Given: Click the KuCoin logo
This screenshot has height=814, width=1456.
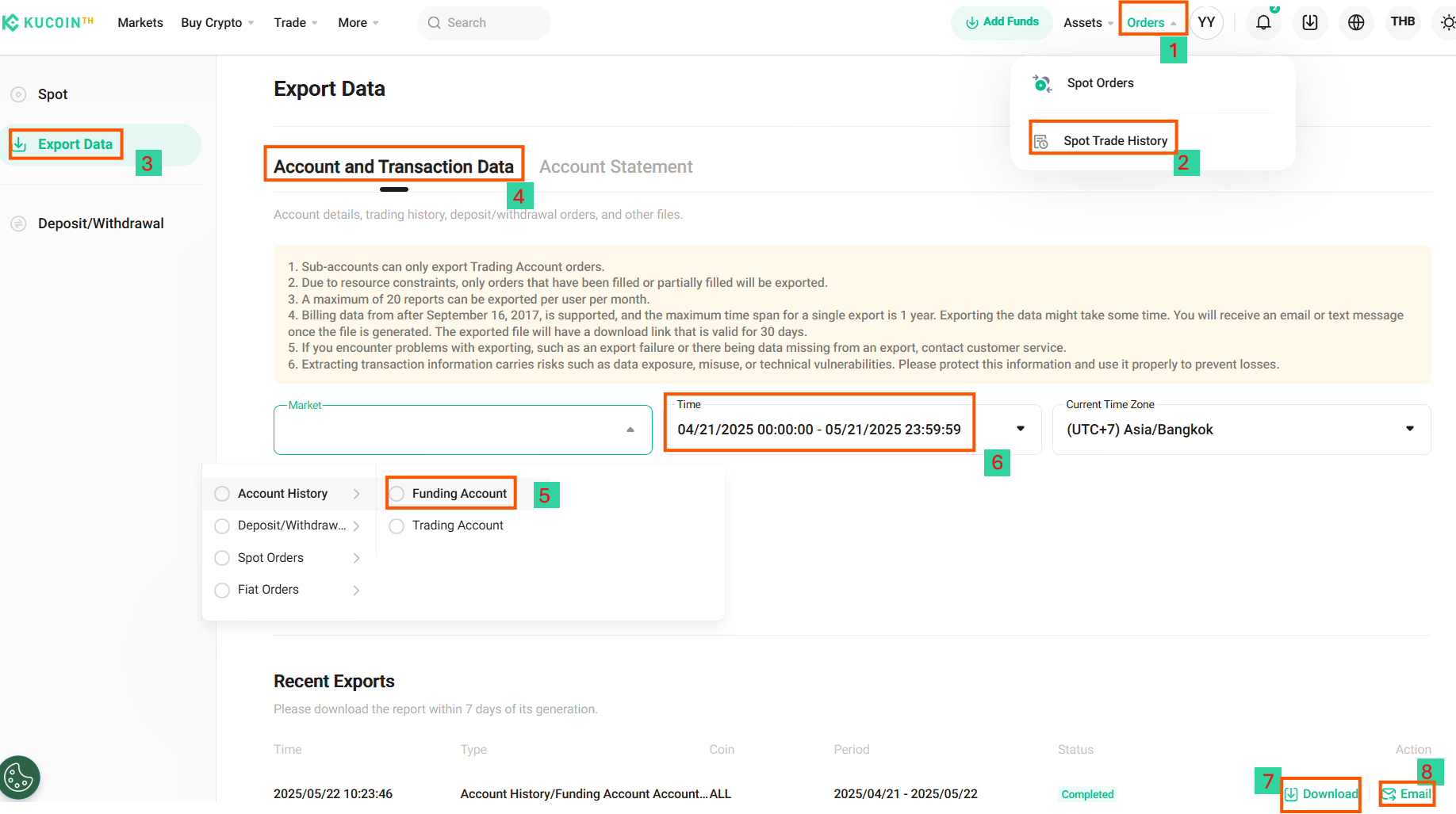Looking at the screenshot, I should pyautogui.click(x=48, y=23).
